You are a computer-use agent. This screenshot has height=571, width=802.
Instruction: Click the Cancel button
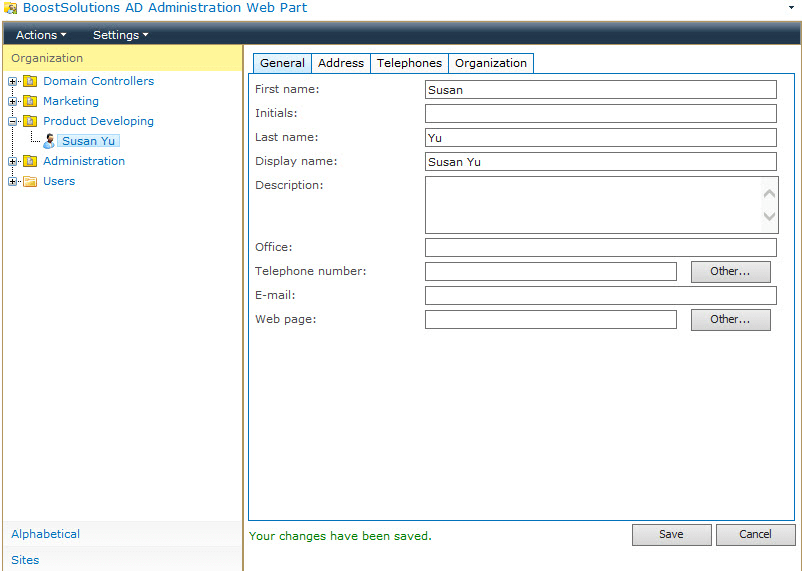[x=755, y=535]
